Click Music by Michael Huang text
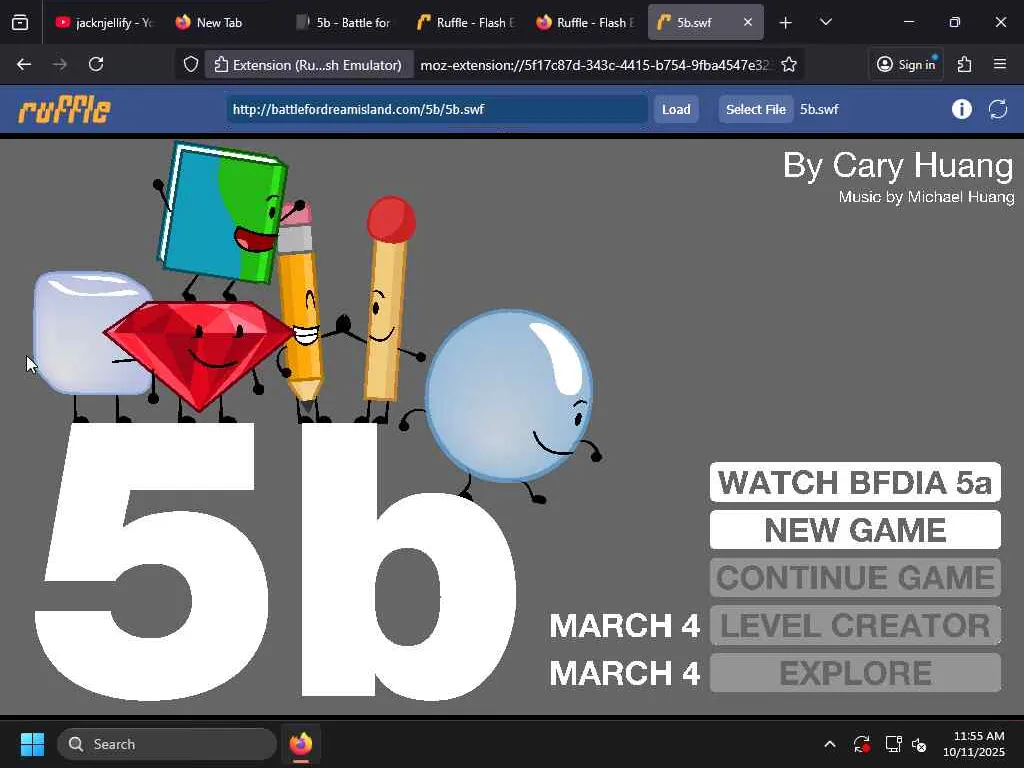This screenshot has width=1024, height=768. [926, 197]
